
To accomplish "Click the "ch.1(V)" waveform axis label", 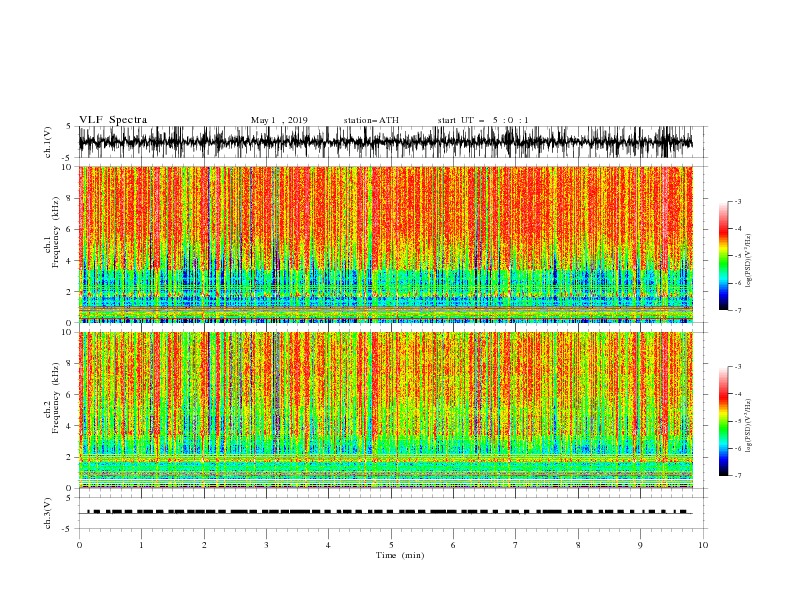I will click(x=48, y=142).
